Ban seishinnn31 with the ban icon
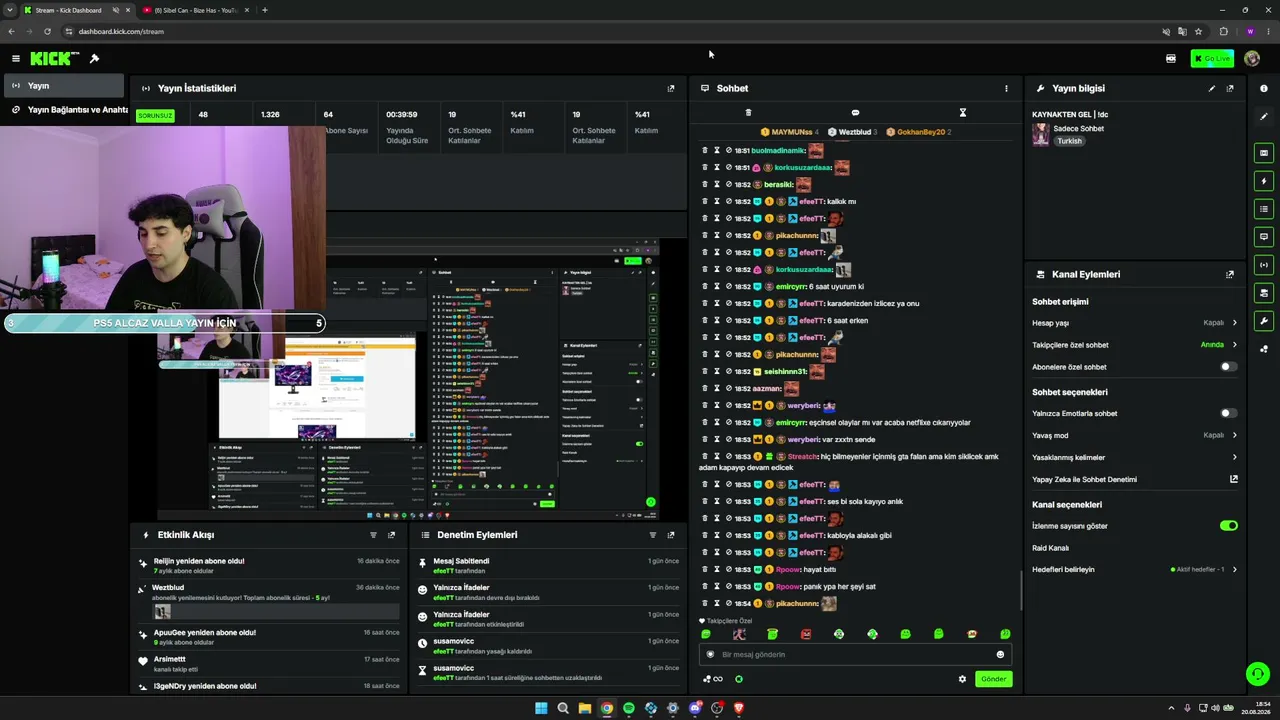This screenshot has width=1280, height=720. [728, 372]
